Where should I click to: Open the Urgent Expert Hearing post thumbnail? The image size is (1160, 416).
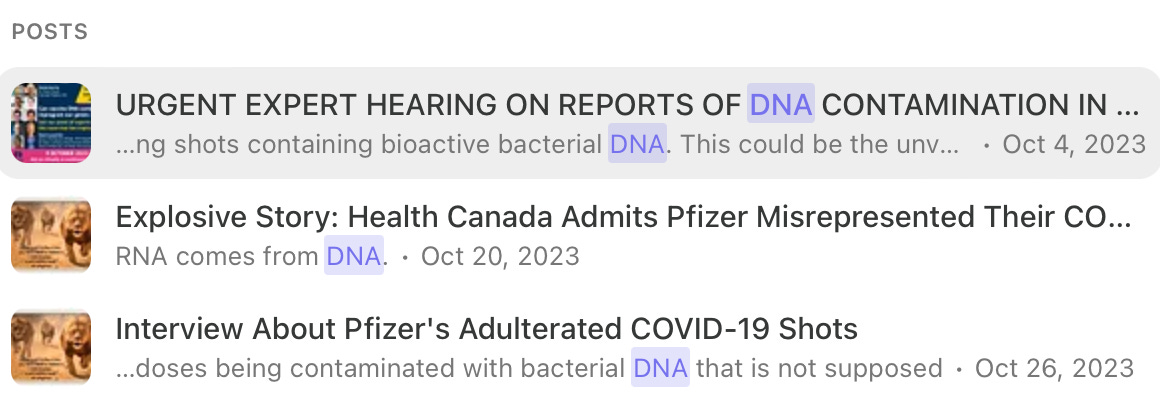(51, 123)
